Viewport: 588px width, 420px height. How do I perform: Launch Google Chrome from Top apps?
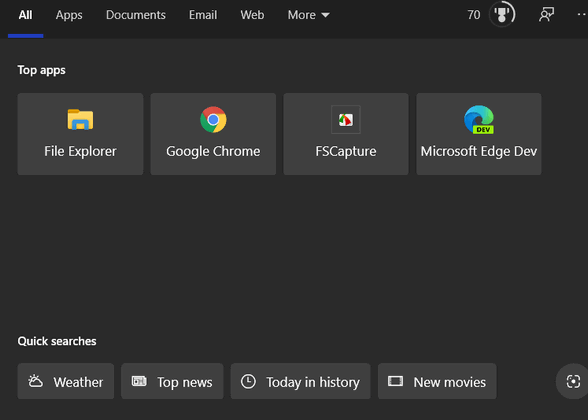(x=213, y=134)
